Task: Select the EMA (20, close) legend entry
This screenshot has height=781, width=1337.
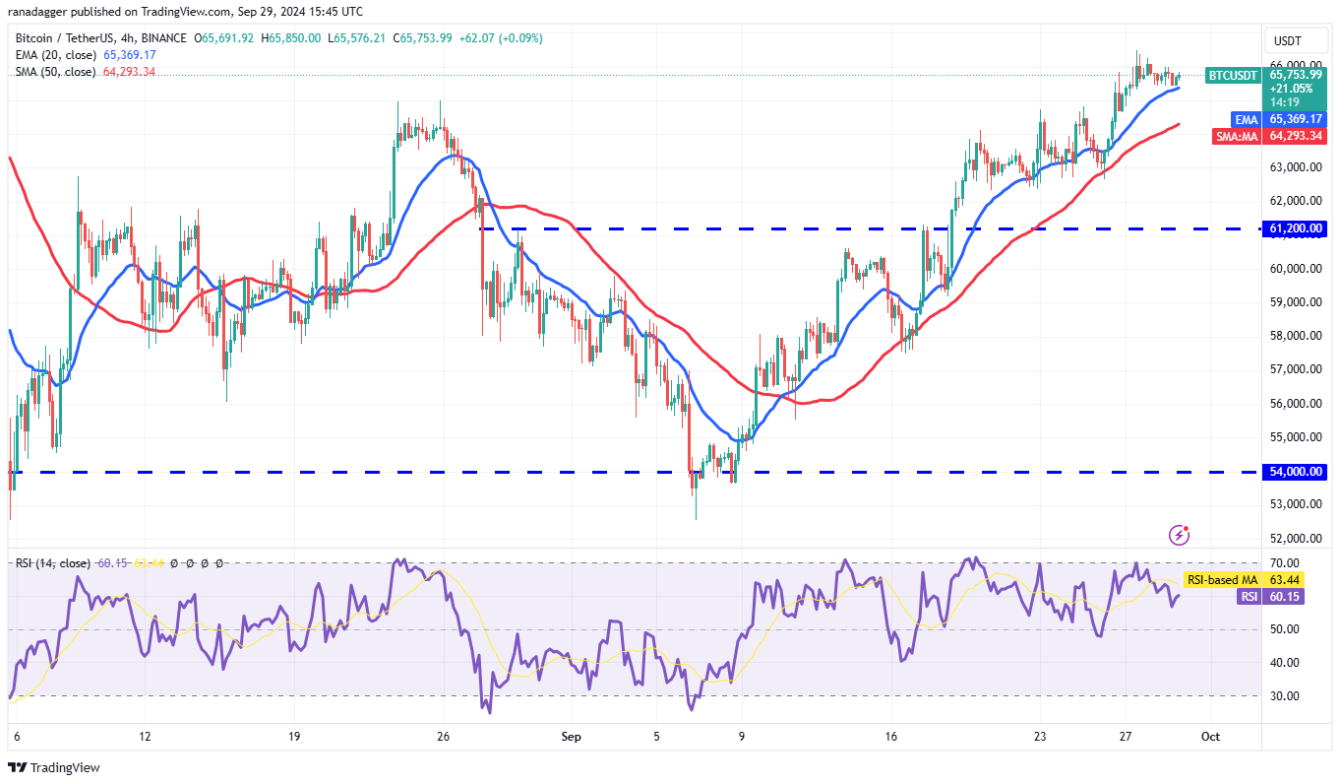Action: point(57,55)
